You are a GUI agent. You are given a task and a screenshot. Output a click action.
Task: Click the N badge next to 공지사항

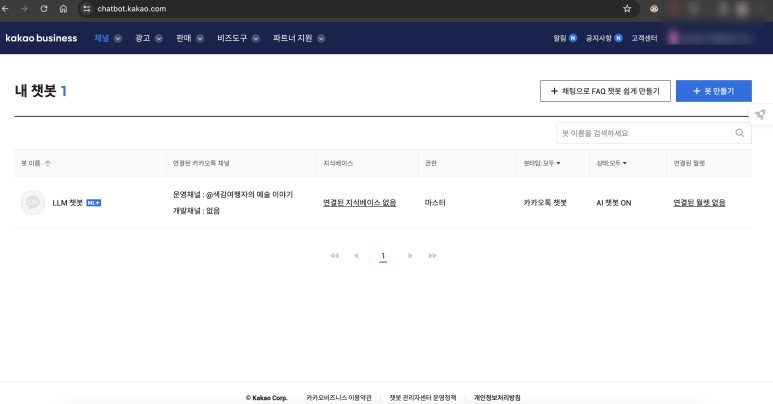[618, 38]
